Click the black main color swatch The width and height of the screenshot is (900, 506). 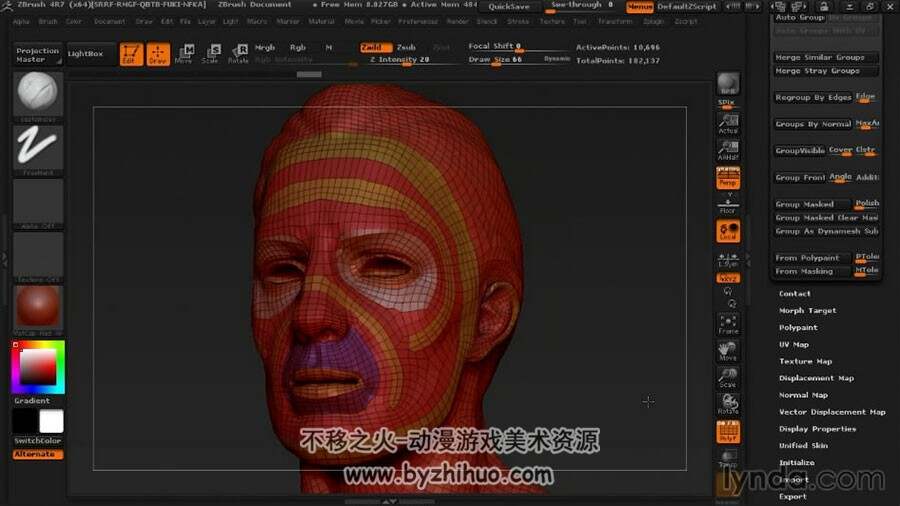coord(25,422)
